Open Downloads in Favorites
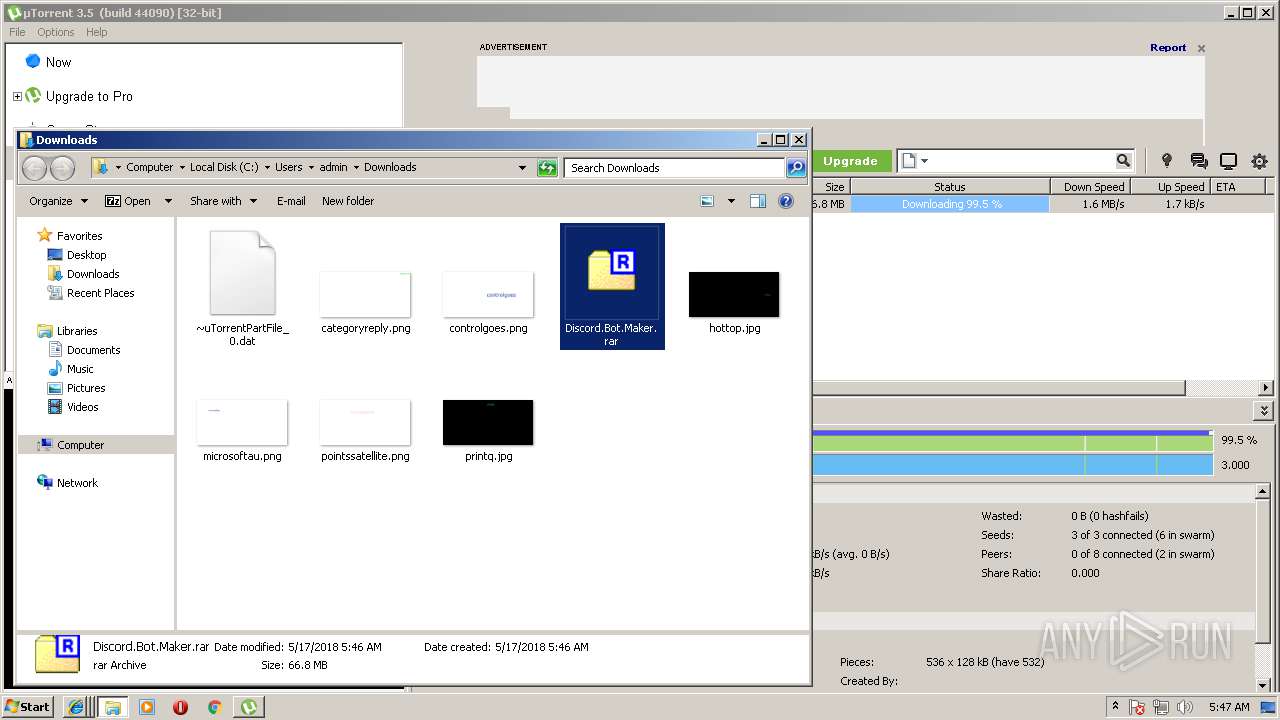This screenshot has height=720, width=1280. [x=84, y=274]
